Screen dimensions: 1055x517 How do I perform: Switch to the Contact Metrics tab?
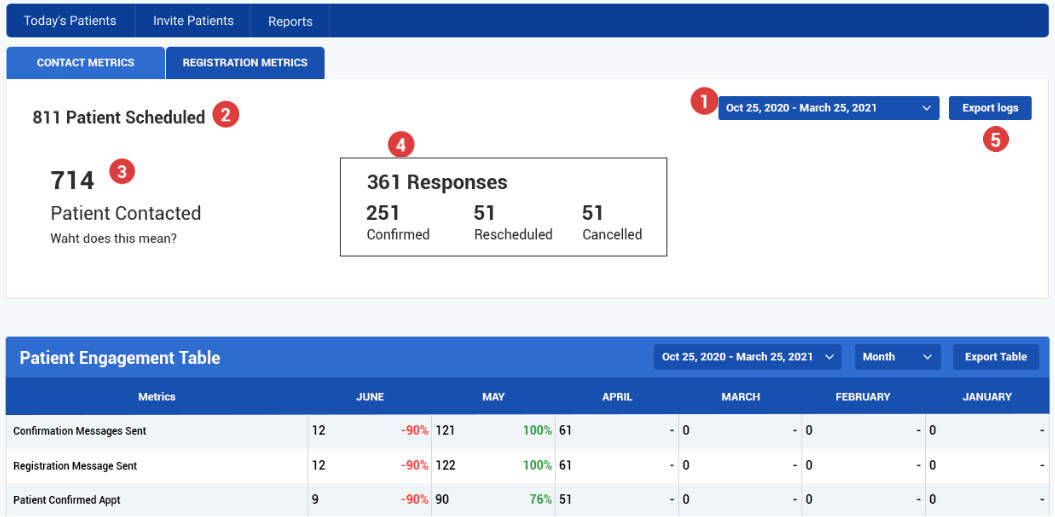[x=85, y=63]
